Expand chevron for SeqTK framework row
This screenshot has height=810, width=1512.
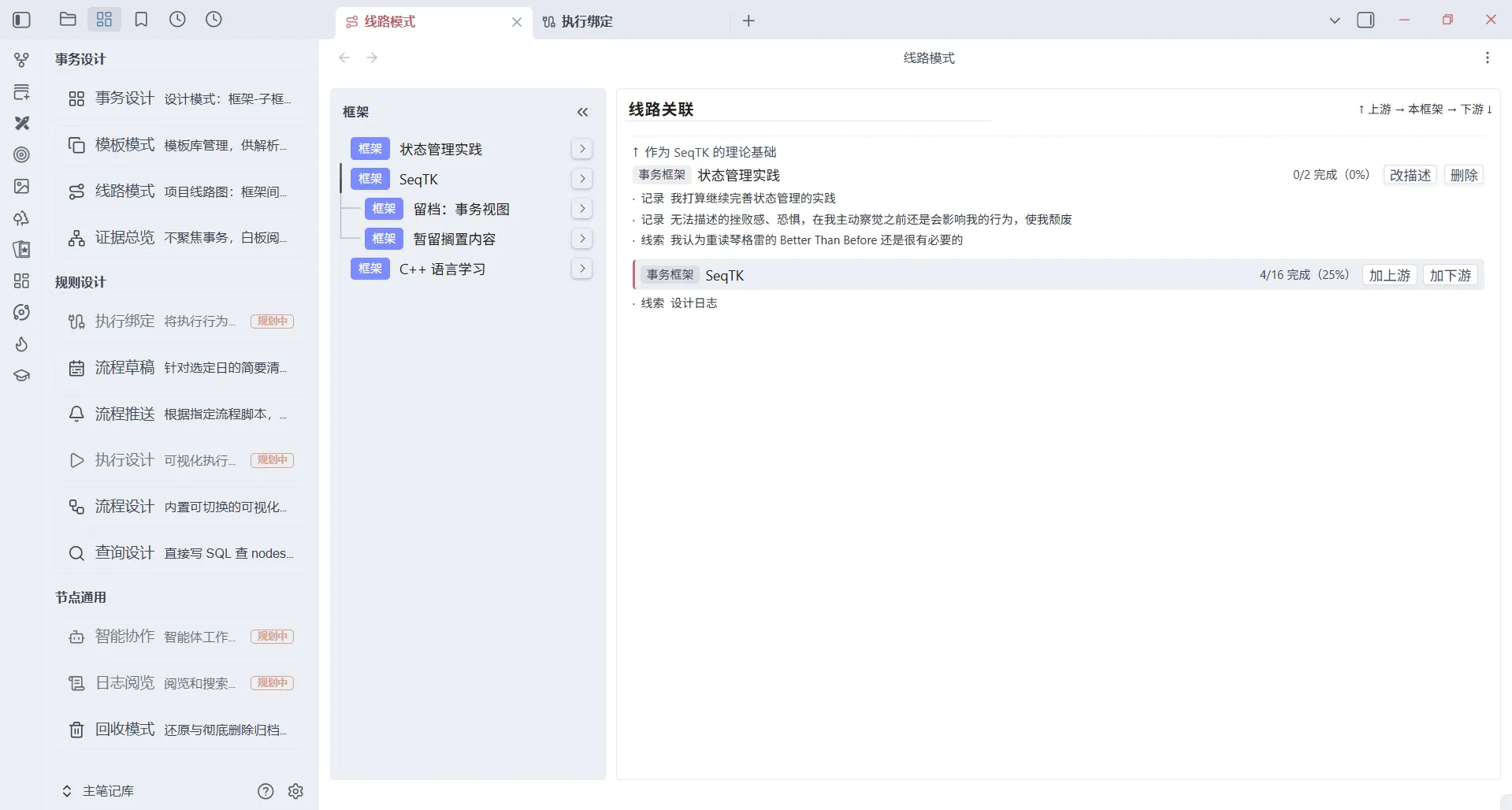(582, 178)
